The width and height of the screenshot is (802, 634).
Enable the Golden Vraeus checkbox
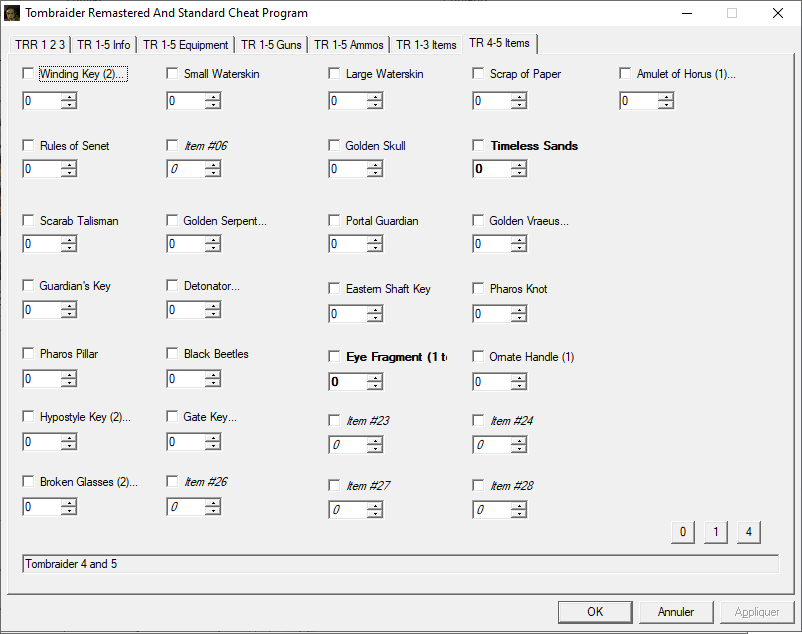(478, 220)
